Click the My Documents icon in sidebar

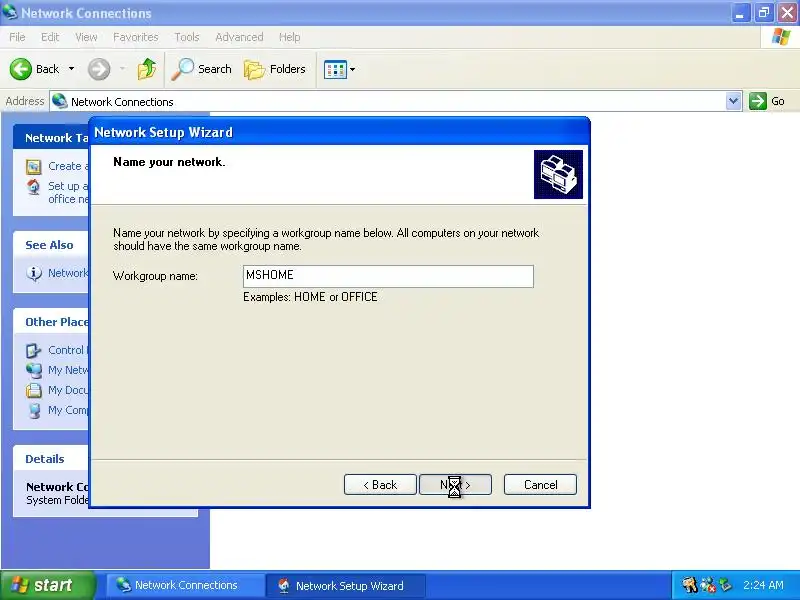click(x=34, y=390)
